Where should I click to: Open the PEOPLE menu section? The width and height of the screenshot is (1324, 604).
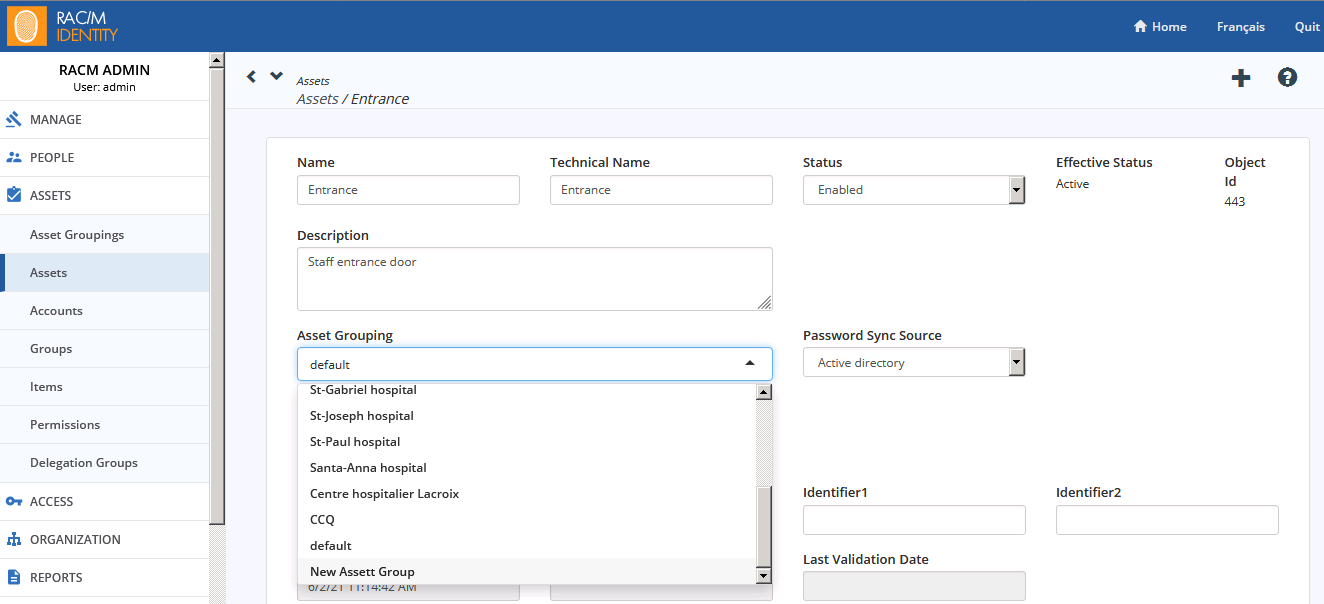pos(105,157)
